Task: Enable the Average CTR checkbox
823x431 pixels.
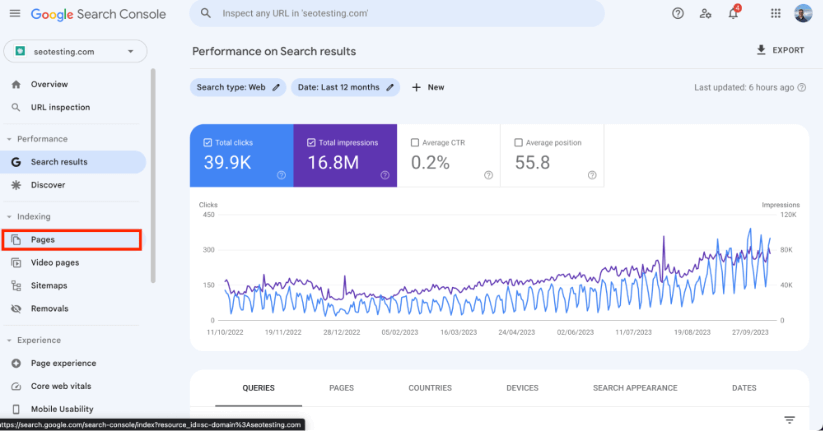Action: pos(415,143)
